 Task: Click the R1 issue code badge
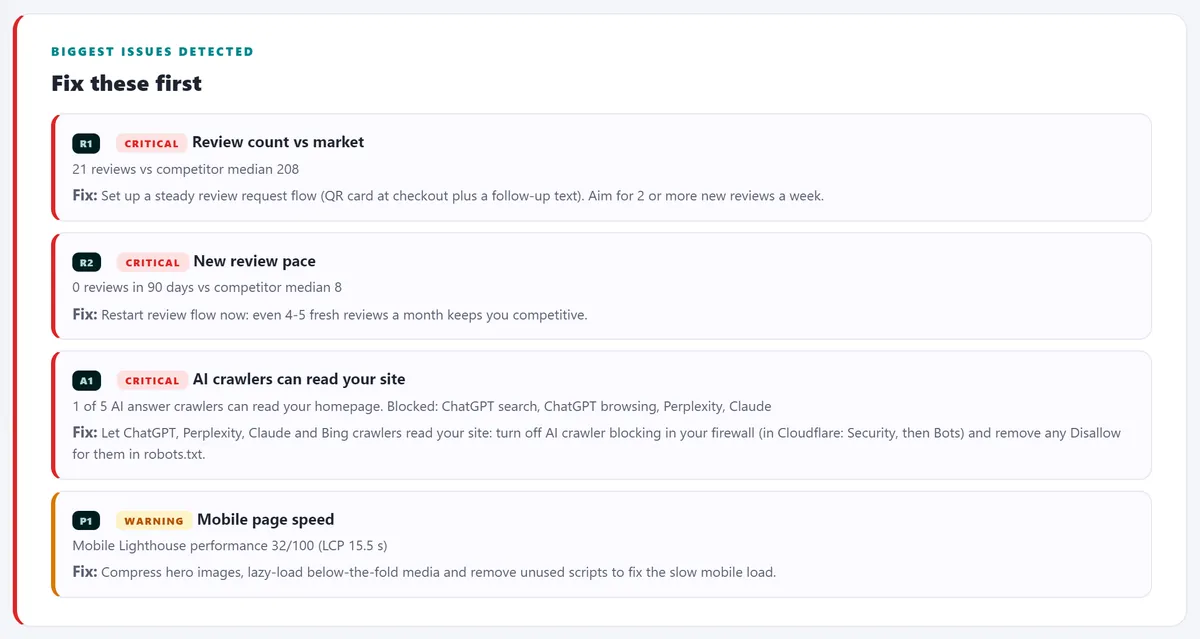86,143
